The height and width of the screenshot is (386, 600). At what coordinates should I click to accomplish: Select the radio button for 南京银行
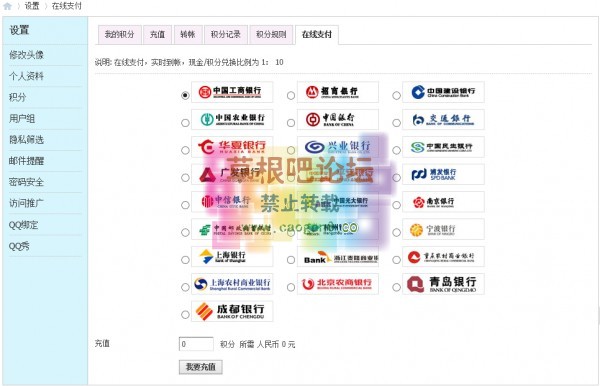pyautogui.click(x=396, y=205)
